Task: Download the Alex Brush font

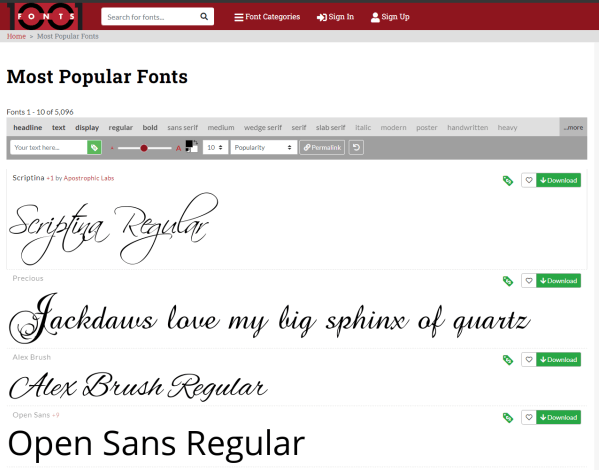Action: (559, 360)
